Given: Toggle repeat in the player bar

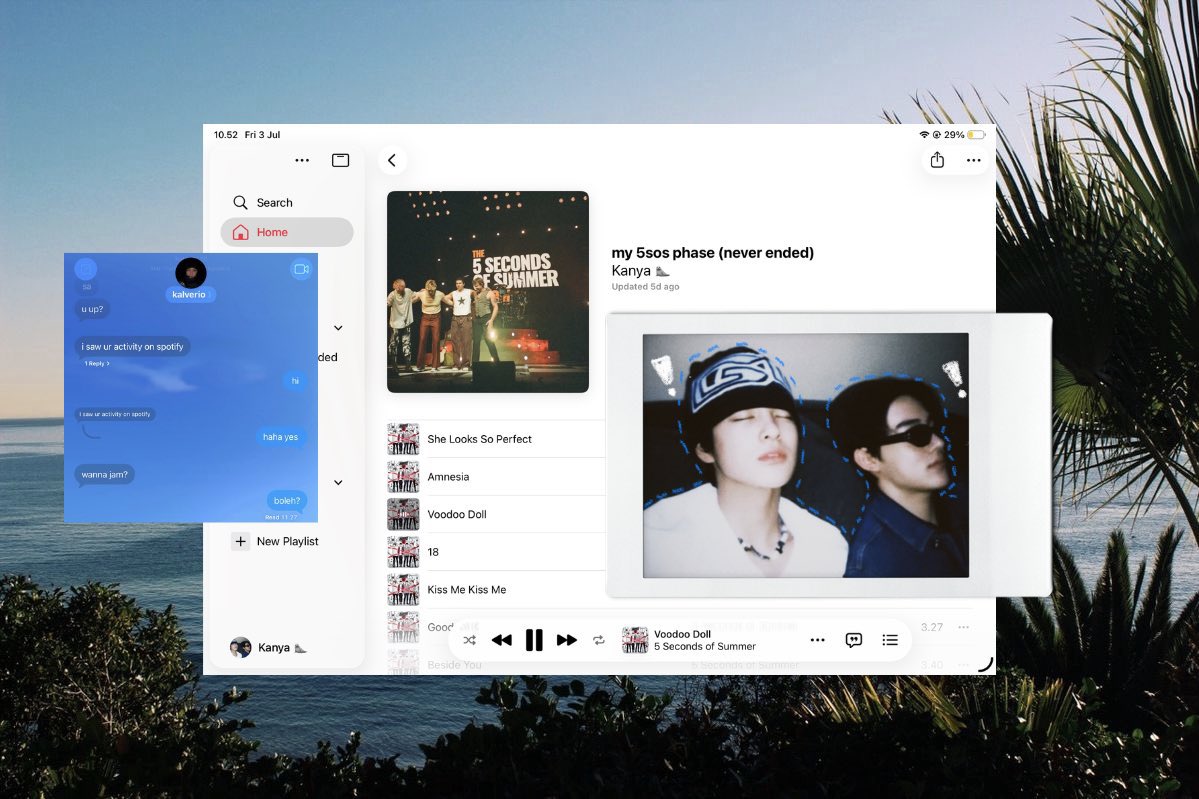Looking at the screenshot, I should pyautogui.click(x=599, y=640).
